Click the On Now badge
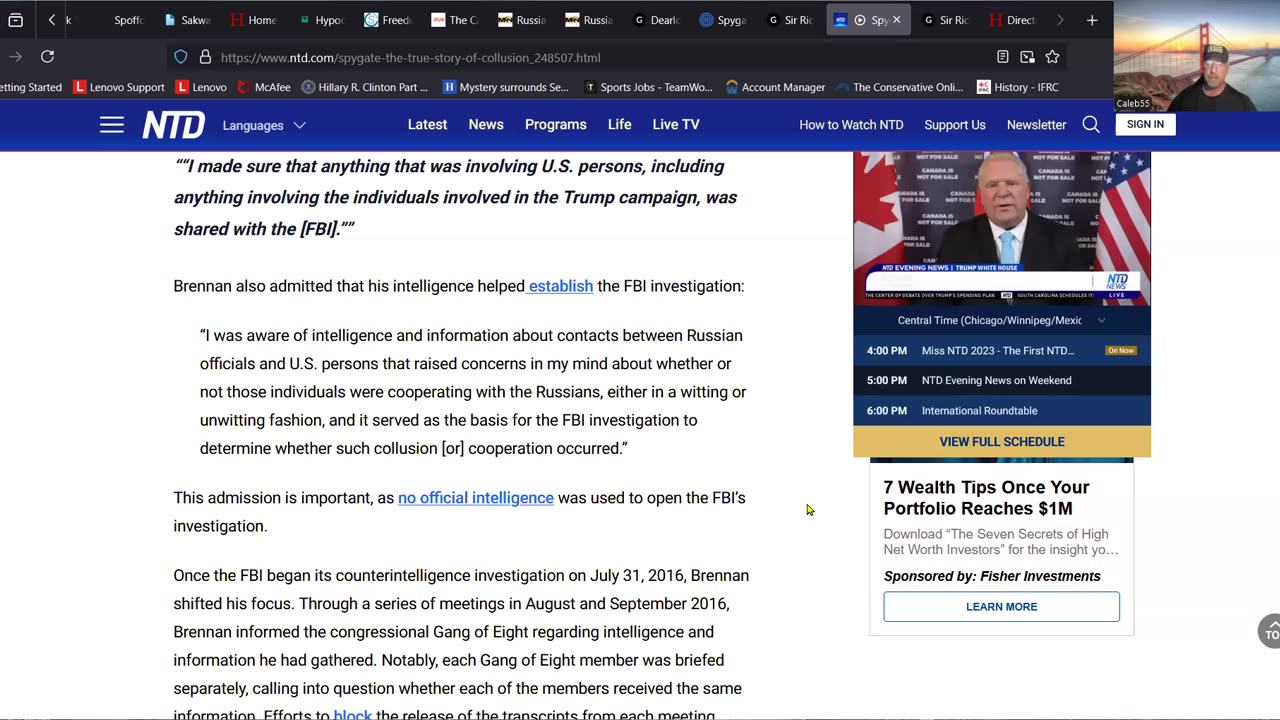1280x720 pixels. pos(1120,350)
